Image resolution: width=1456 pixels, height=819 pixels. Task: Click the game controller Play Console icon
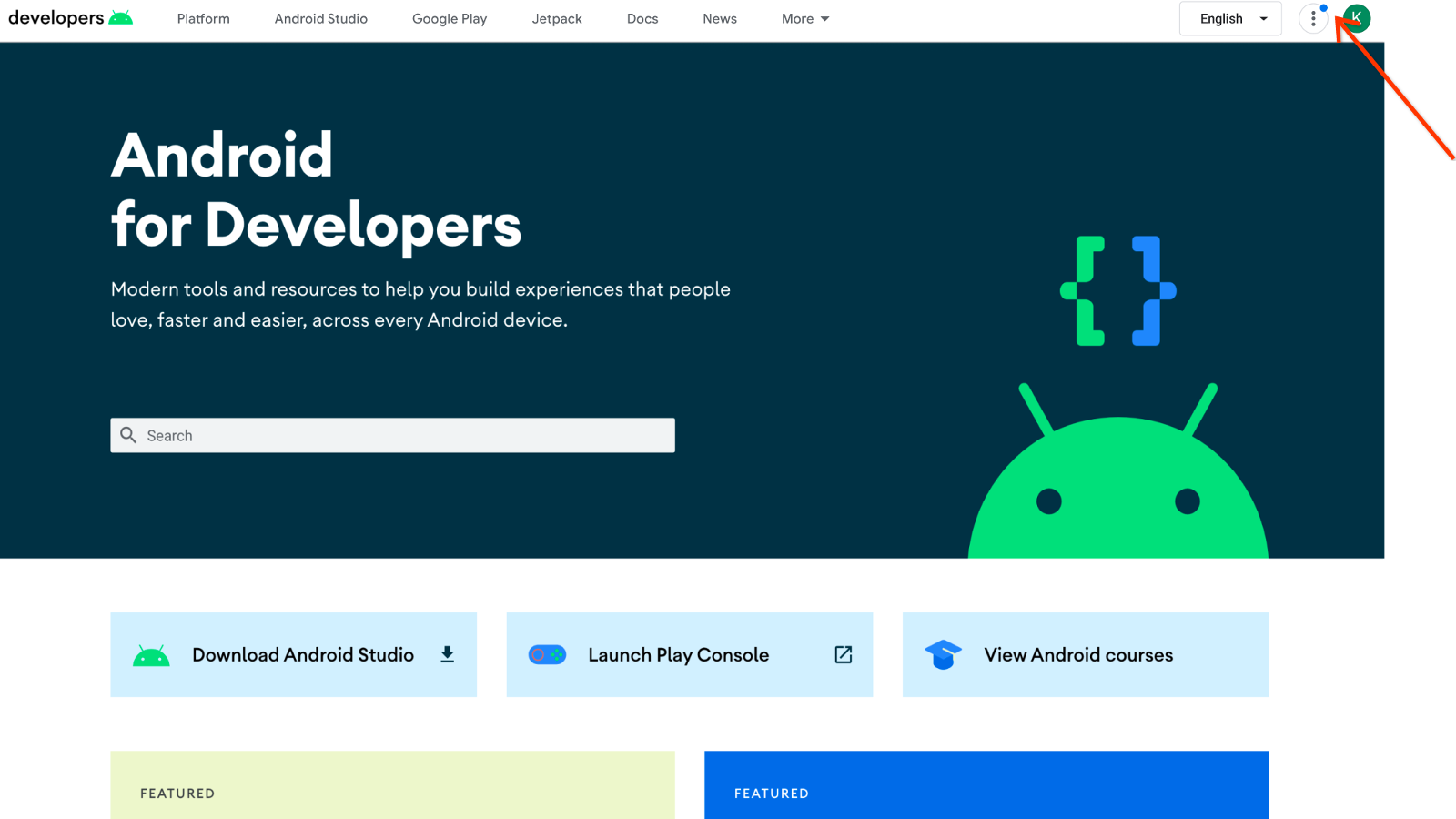coord(547,654)
